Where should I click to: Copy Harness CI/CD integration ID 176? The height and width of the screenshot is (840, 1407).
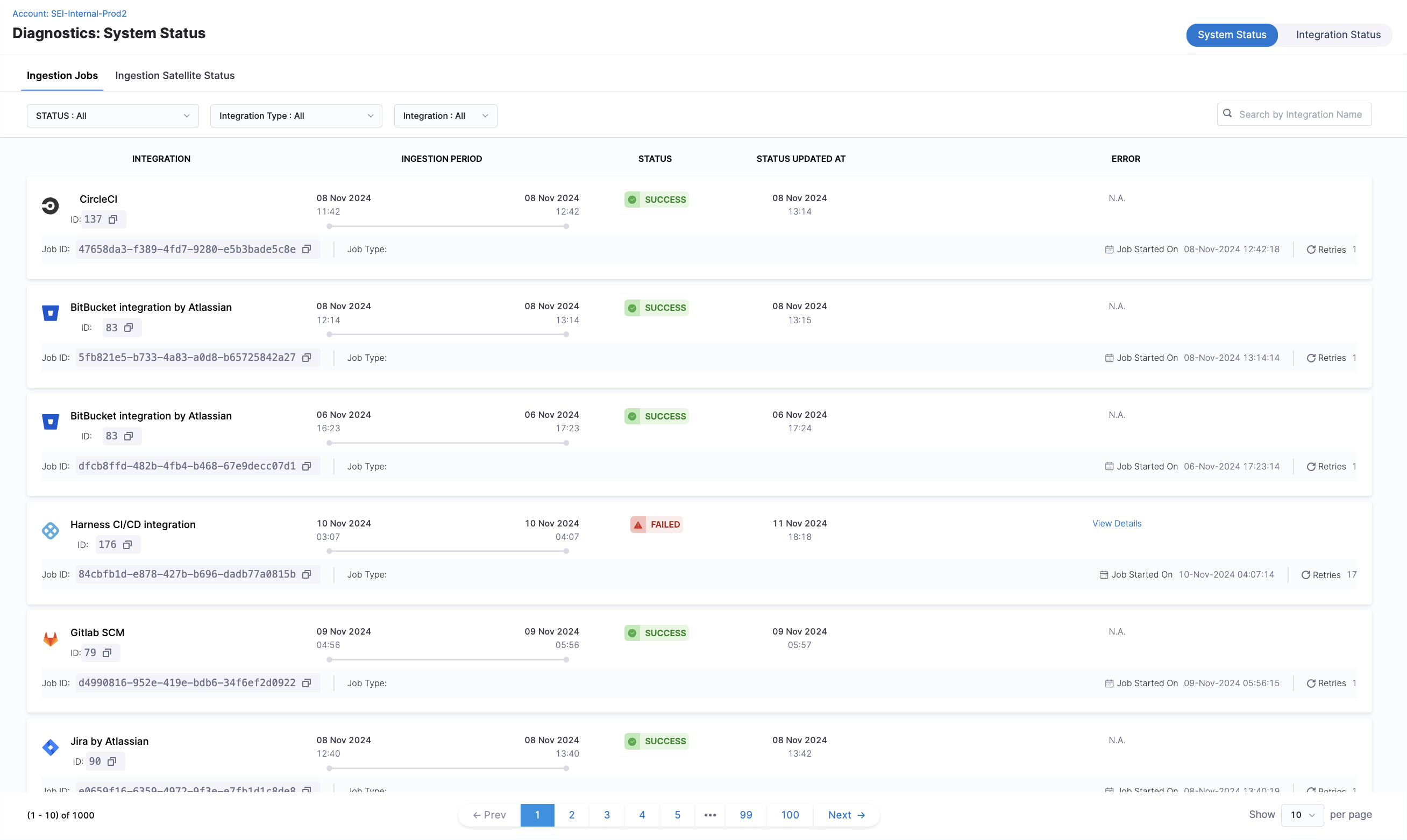pyautogui.click(x=127, y=545)
